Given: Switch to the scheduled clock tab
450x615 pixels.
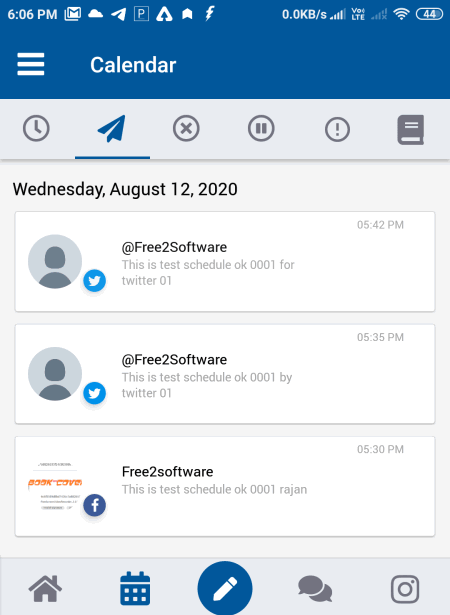Looking at the screenshot, I should tap(36, 128).
